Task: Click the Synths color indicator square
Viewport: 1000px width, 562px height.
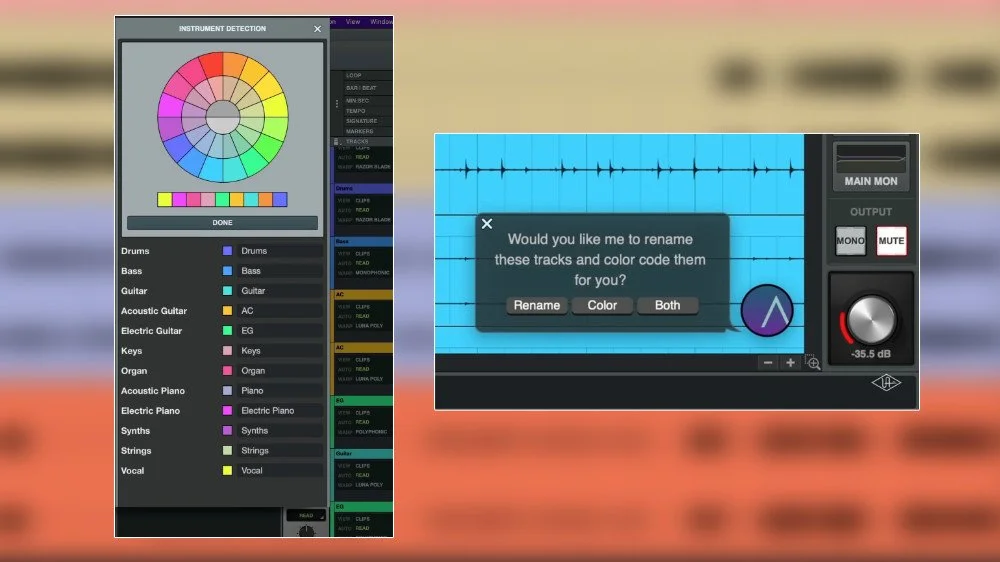Action: point(227,431)
